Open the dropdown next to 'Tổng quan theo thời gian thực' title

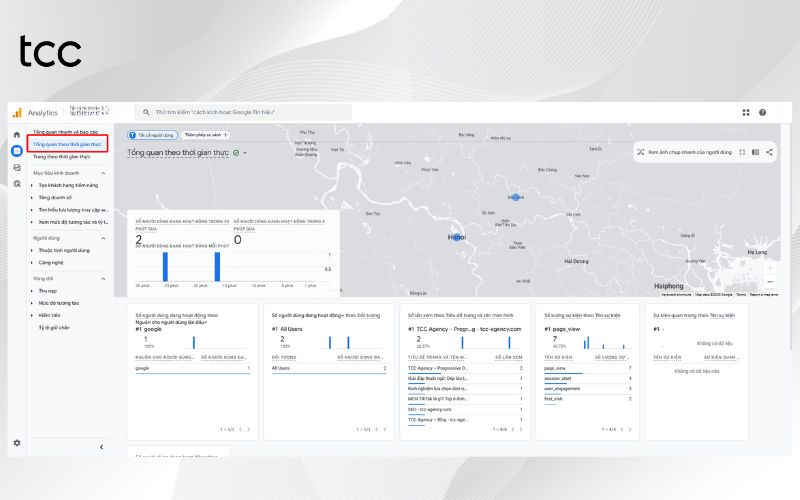pos(245,153)
